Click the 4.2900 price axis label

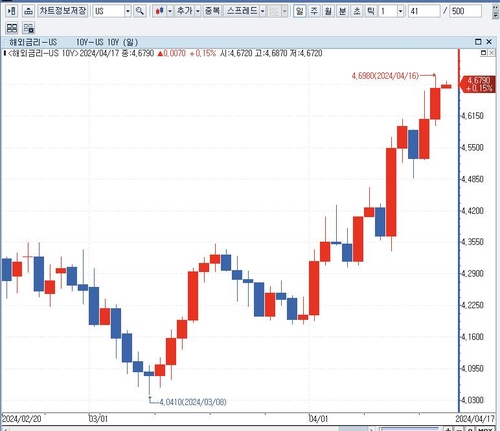point(472,274)
